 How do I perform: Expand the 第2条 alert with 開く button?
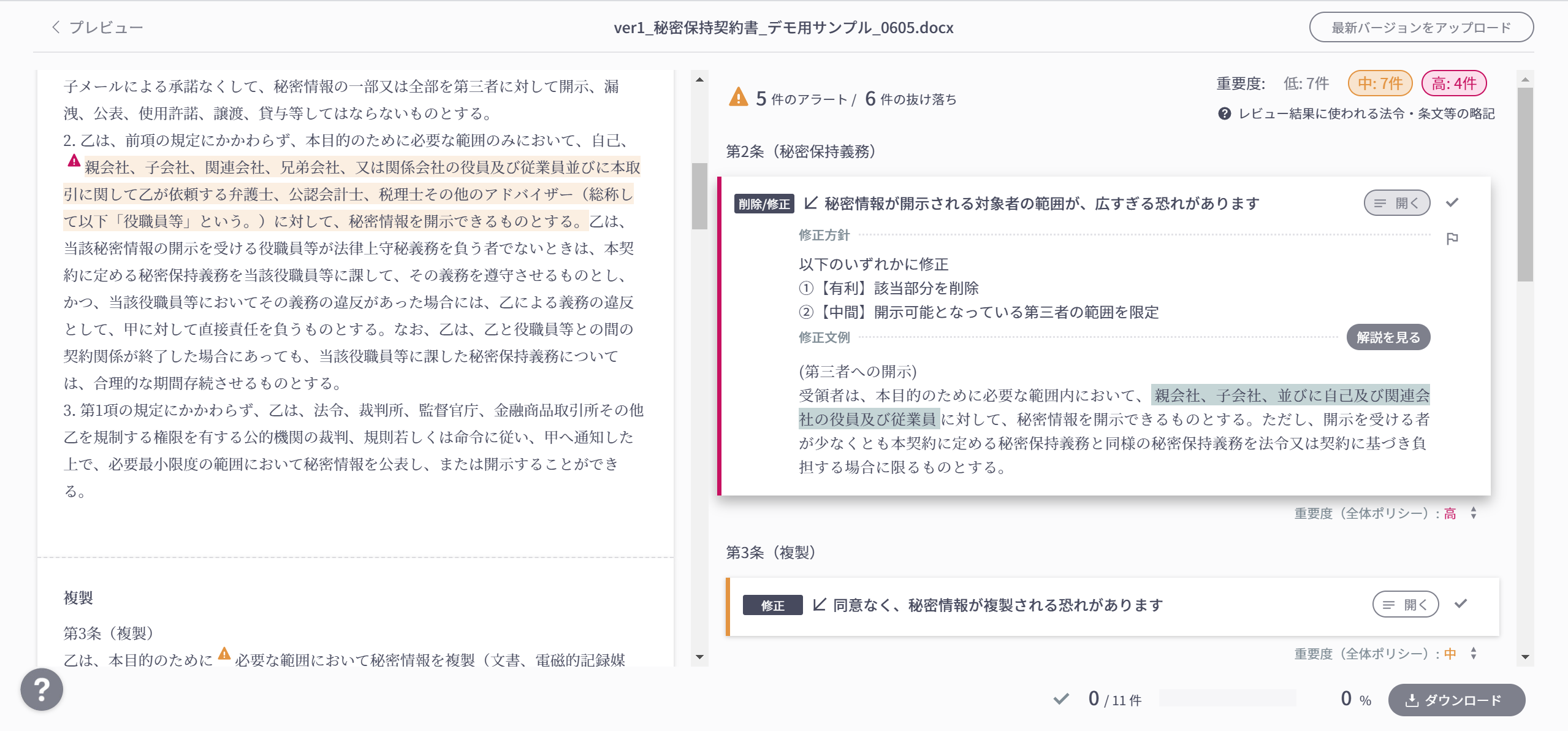click(1396, 203)
